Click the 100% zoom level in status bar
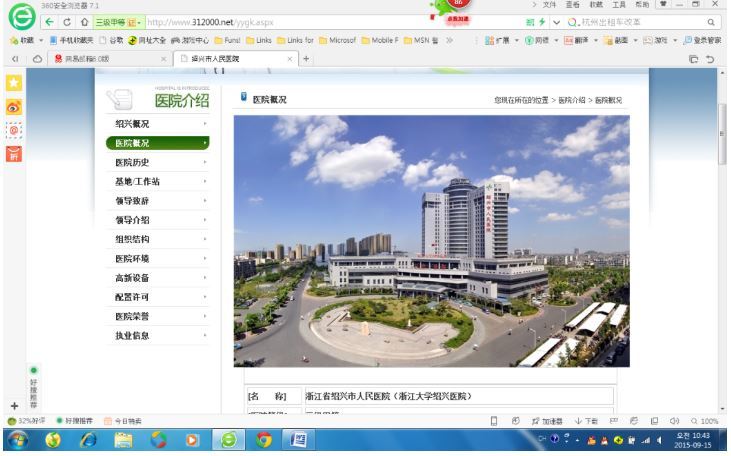Screen dimensions: 731x456 [704, 421]
